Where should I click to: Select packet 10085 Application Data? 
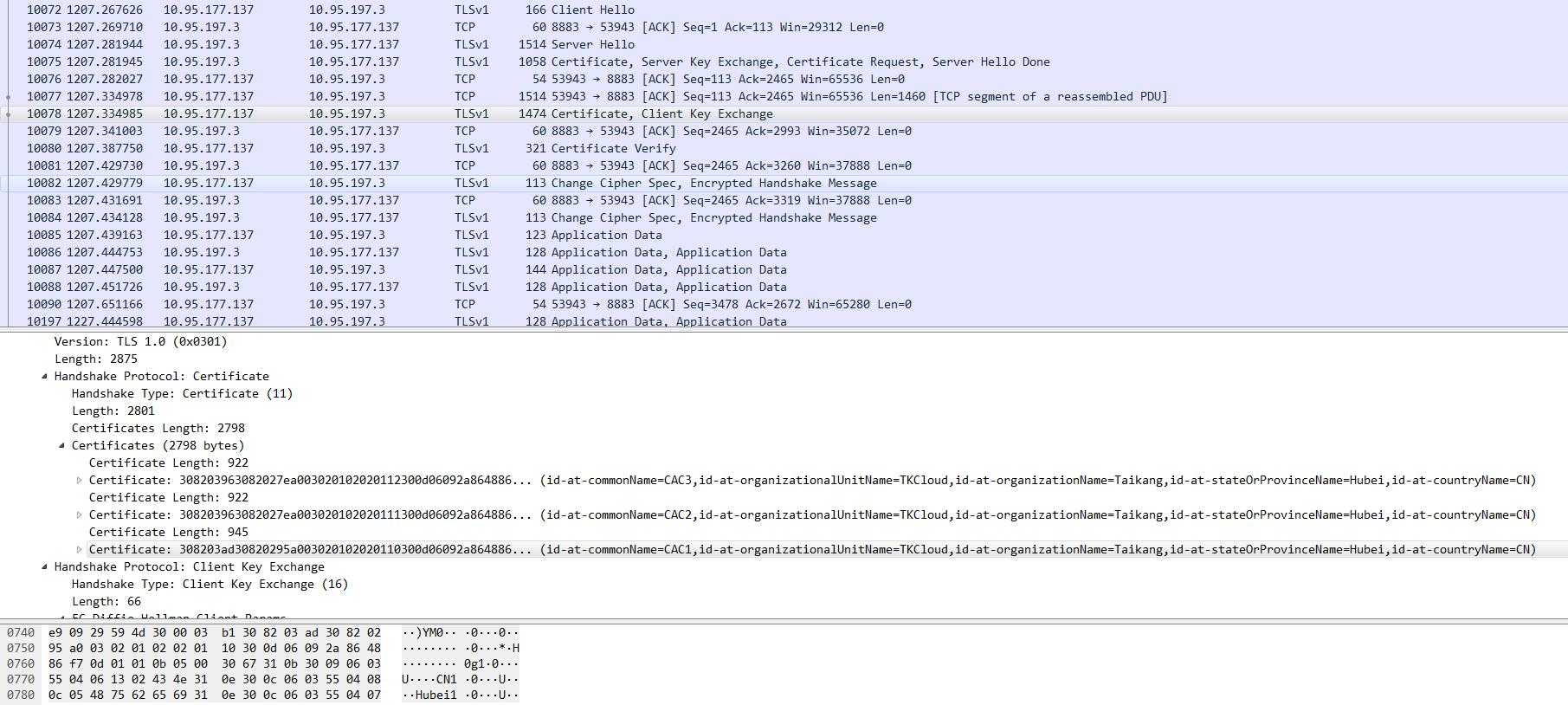[784, 235]
